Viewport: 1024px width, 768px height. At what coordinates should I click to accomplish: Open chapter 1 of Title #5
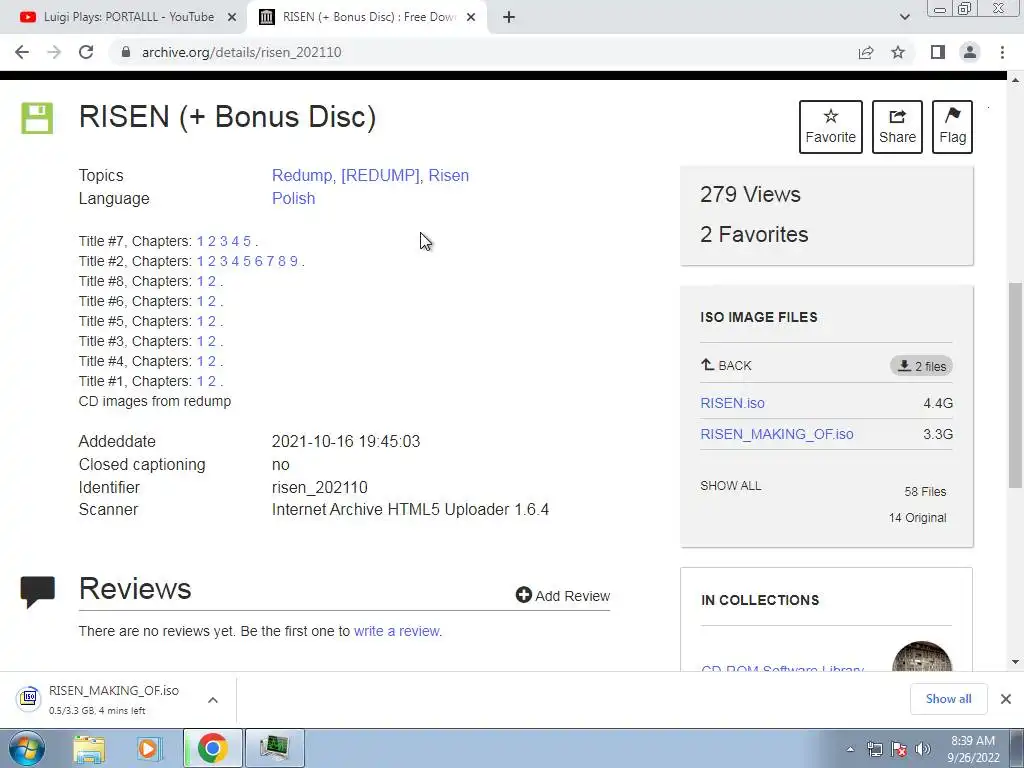[200, 322]
